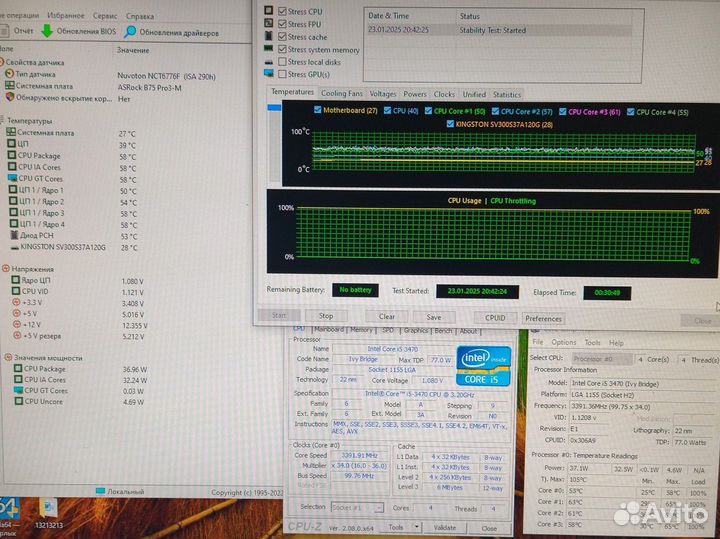Click the Напряжения section icon
Viewport: 720px width, 539px height.
coord(6,269)
